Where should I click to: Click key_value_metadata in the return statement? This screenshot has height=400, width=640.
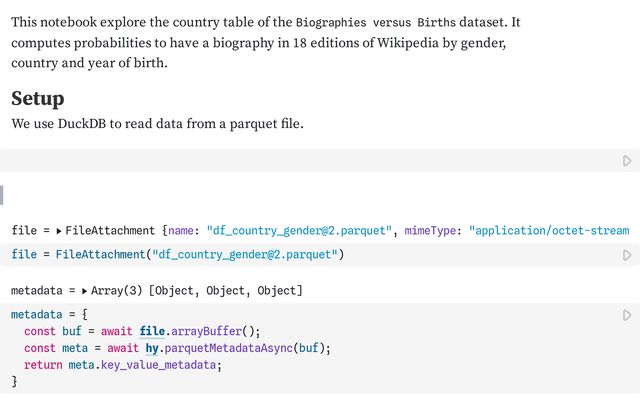[x=158, y=365]
